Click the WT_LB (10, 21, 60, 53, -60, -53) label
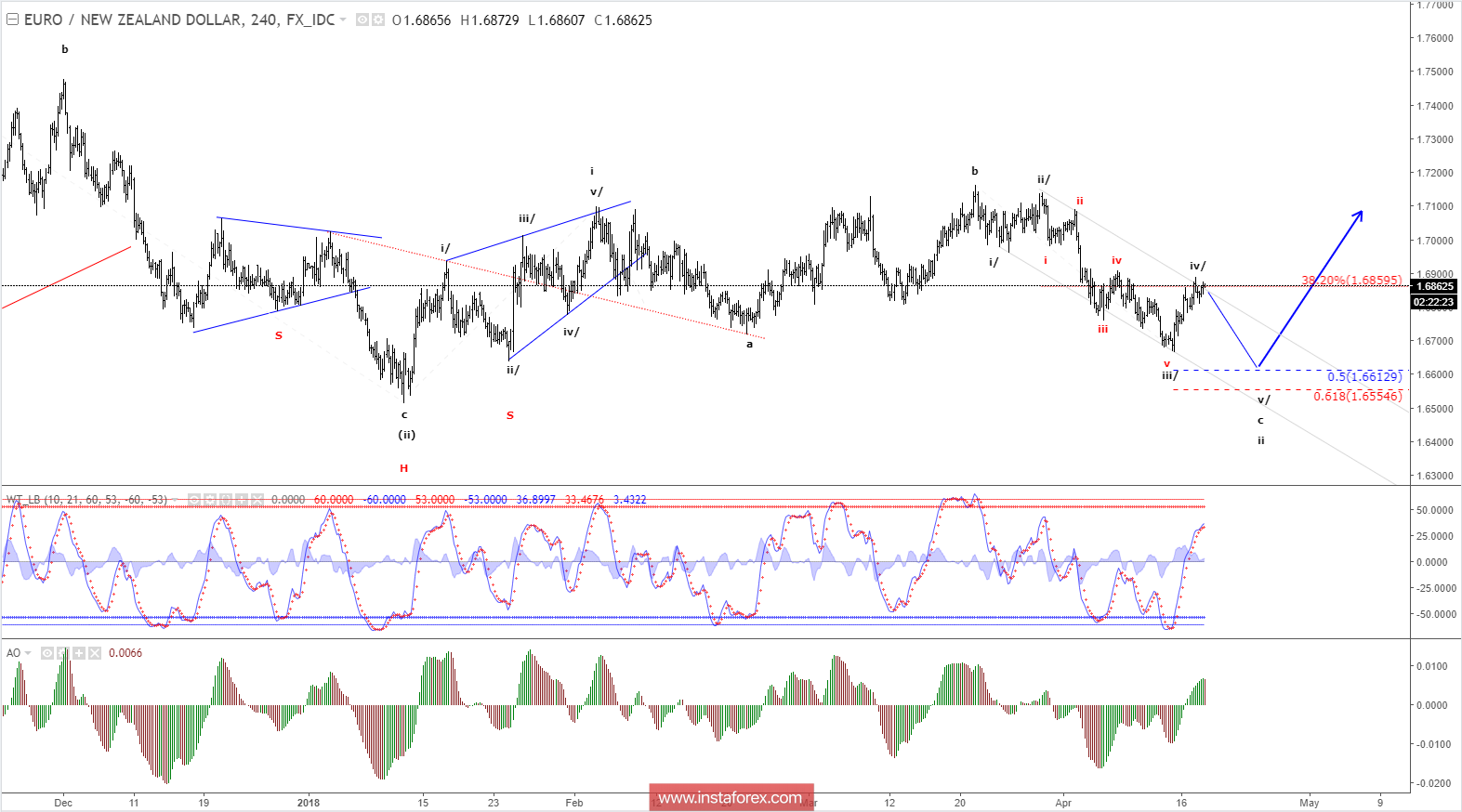This screenshot has width=1462, height=812. pos(86,500)
